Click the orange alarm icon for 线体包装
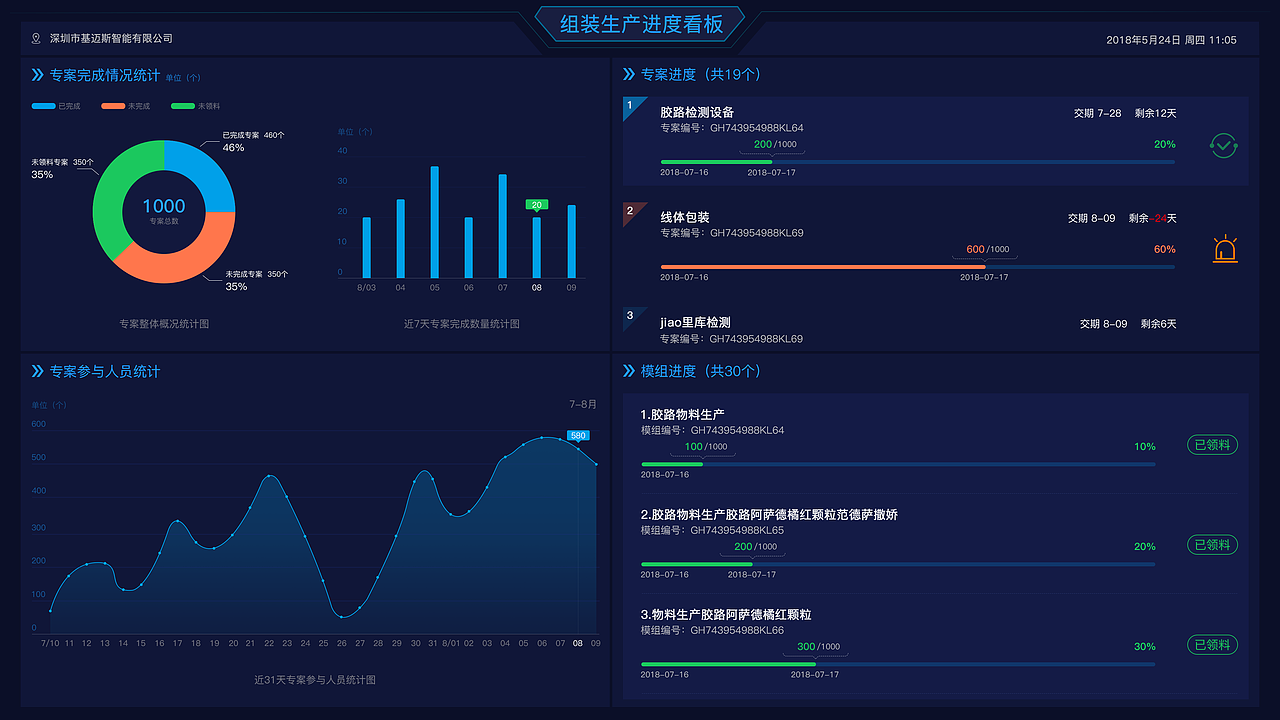The width and height of the screenshot is (1280, 720). pyautogui.click(x=1225, y=249)
